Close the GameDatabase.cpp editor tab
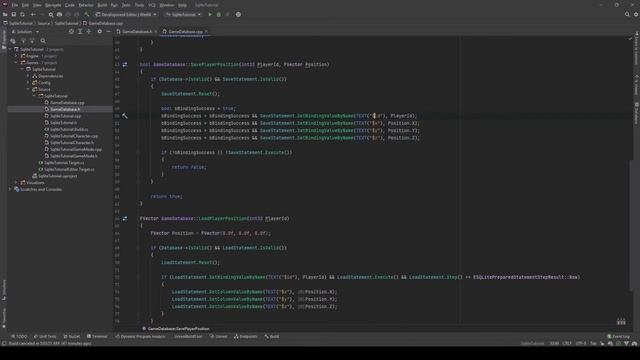The image size is (640, 360). point(207,31)
